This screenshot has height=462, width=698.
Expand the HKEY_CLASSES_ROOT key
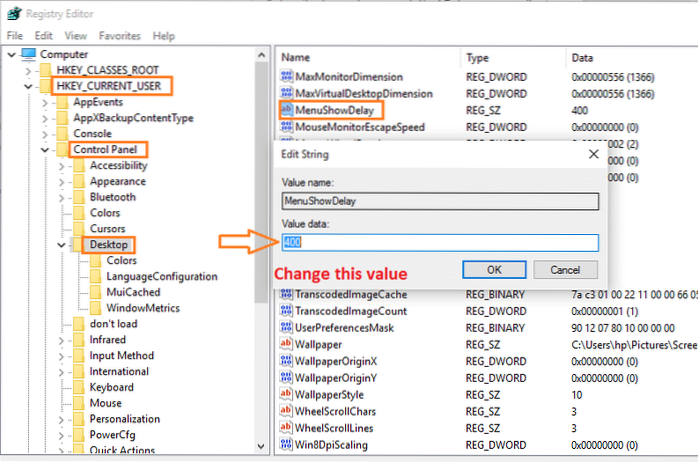28,70
